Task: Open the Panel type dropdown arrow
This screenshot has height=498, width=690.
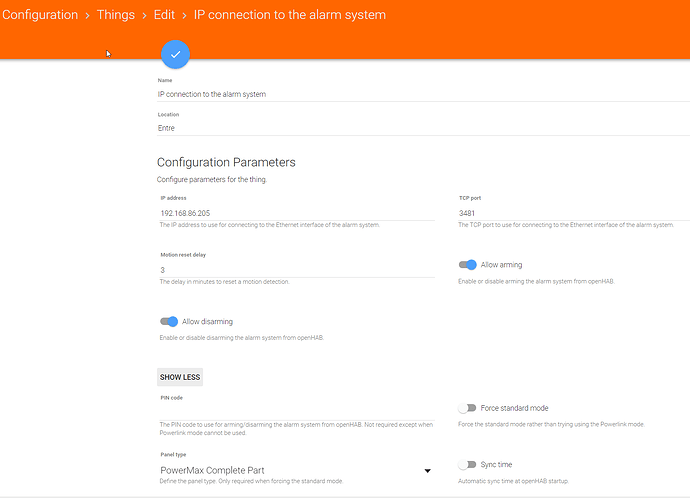Action: [428, 470]
